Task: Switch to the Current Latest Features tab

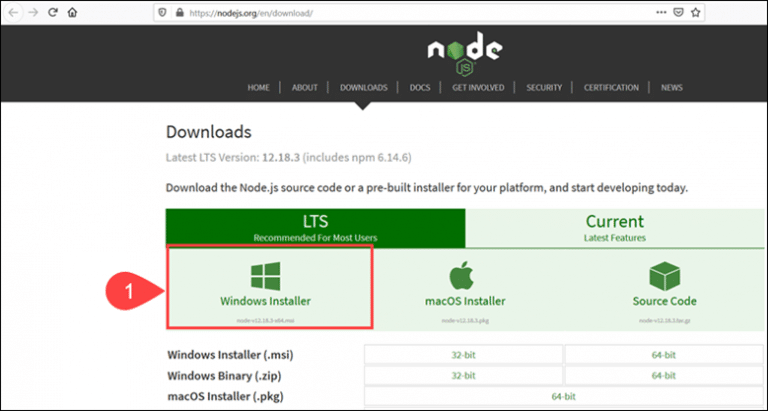Action: coord(615,228)
